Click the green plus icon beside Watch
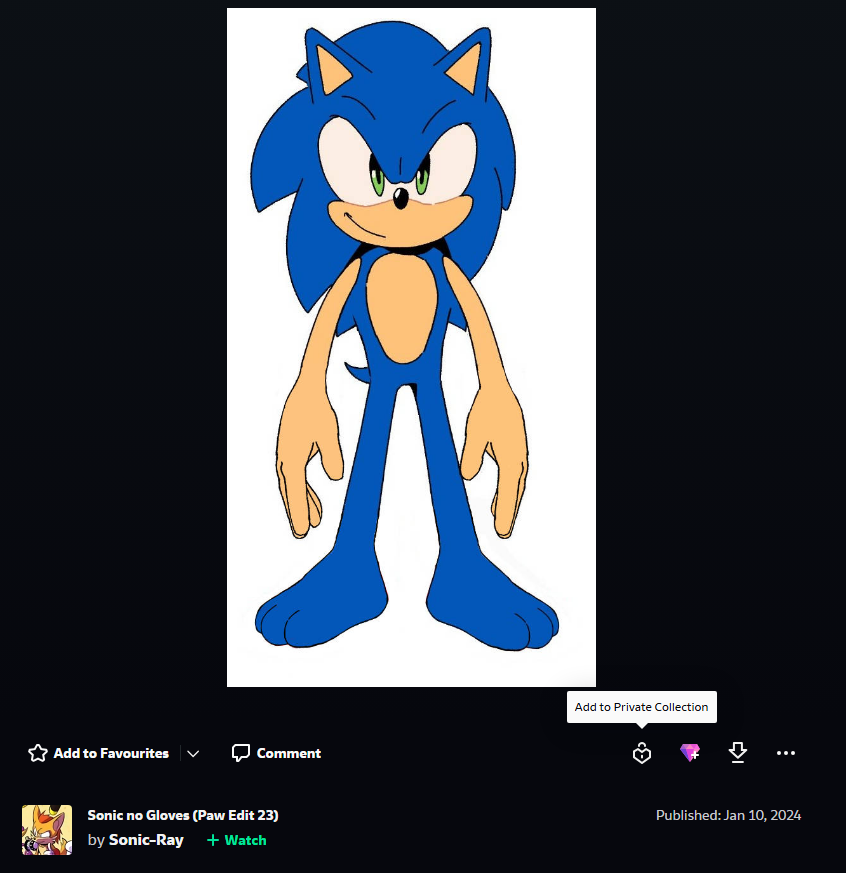Image resolution: width=846 pixels, height=873 pixels. [213, 840]
